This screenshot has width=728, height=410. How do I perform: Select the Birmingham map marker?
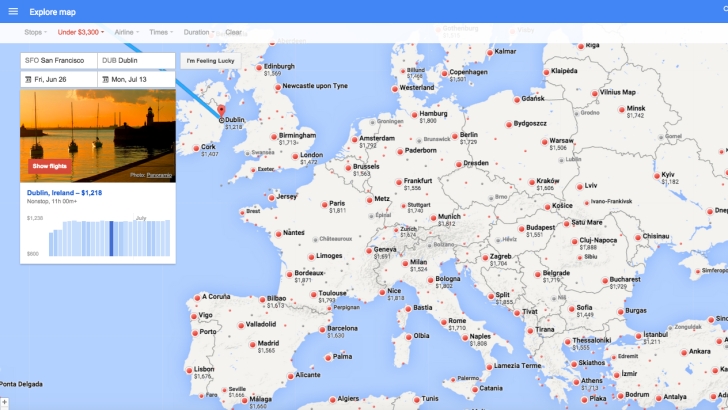273,137
